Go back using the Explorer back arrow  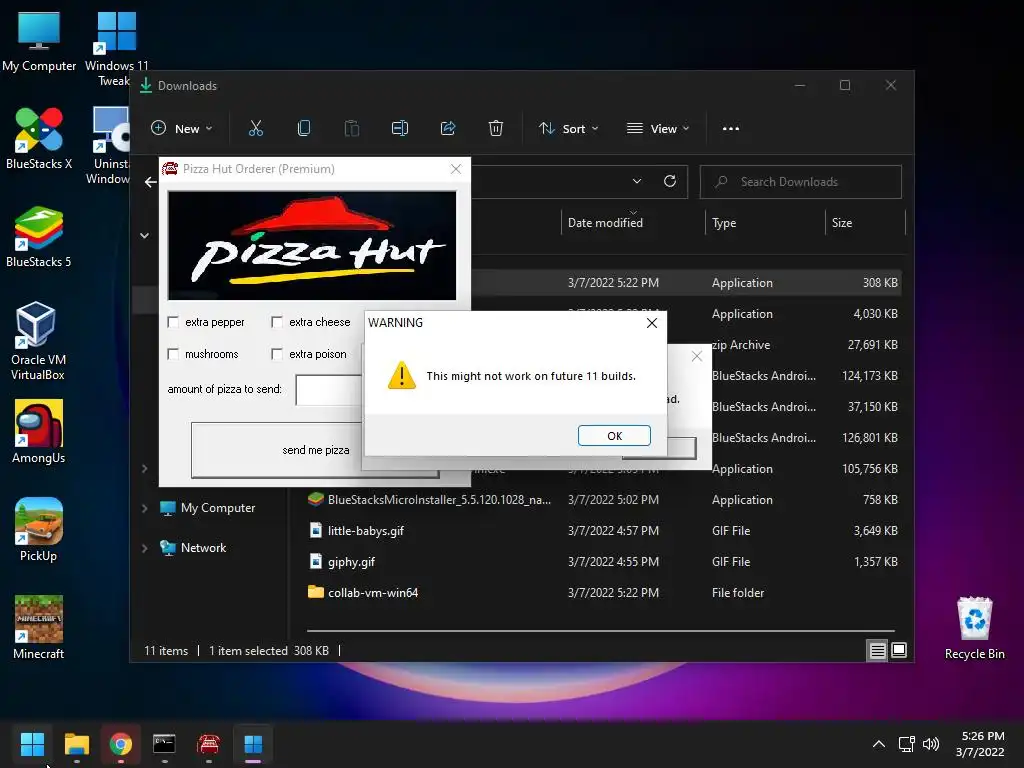coord(151,182)
